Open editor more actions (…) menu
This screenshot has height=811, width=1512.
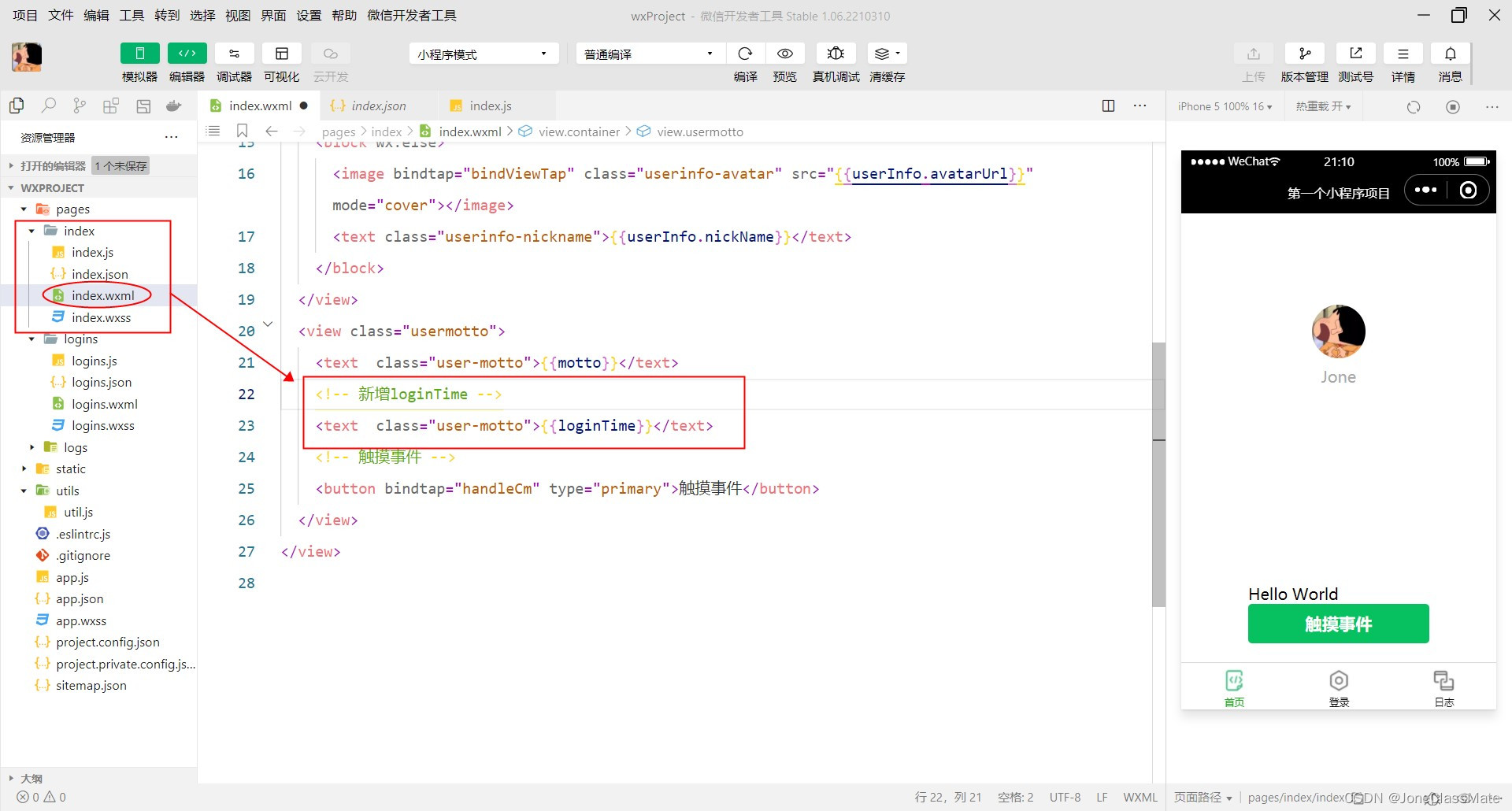(1140, 106)
